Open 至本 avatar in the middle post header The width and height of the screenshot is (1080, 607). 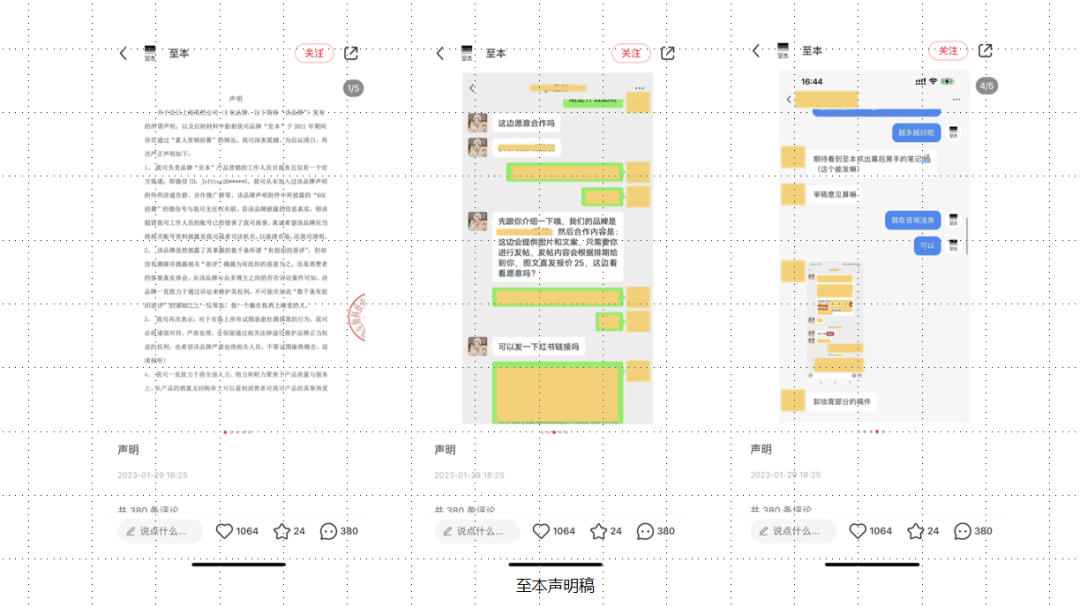pos(467,53)
